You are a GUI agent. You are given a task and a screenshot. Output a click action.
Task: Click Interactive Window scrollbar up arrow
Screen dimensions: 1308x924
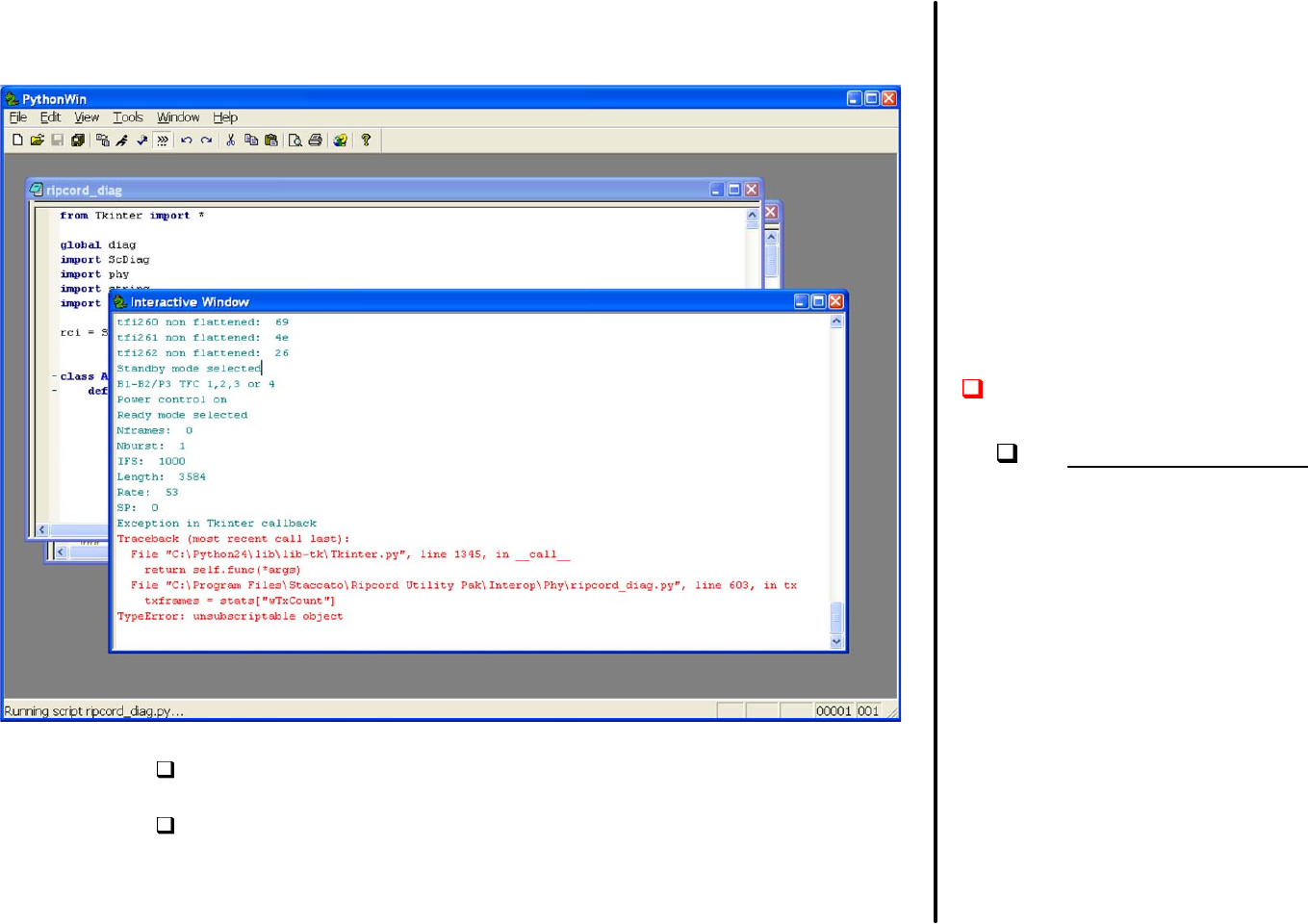coord(836,321)
